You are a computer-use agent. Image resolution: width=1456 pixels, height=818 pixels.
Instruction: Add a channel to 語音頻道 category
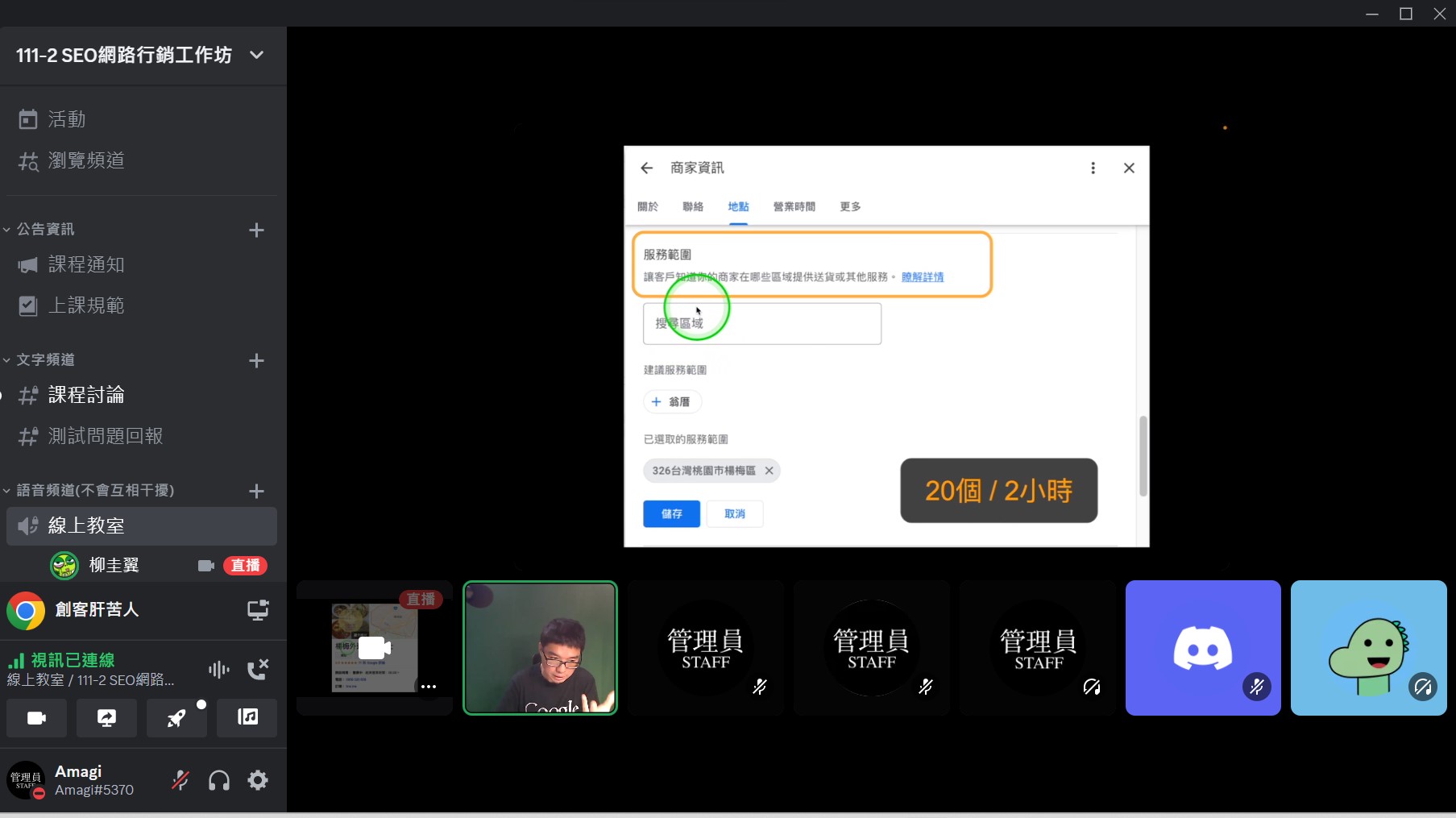tap(256, 491)
